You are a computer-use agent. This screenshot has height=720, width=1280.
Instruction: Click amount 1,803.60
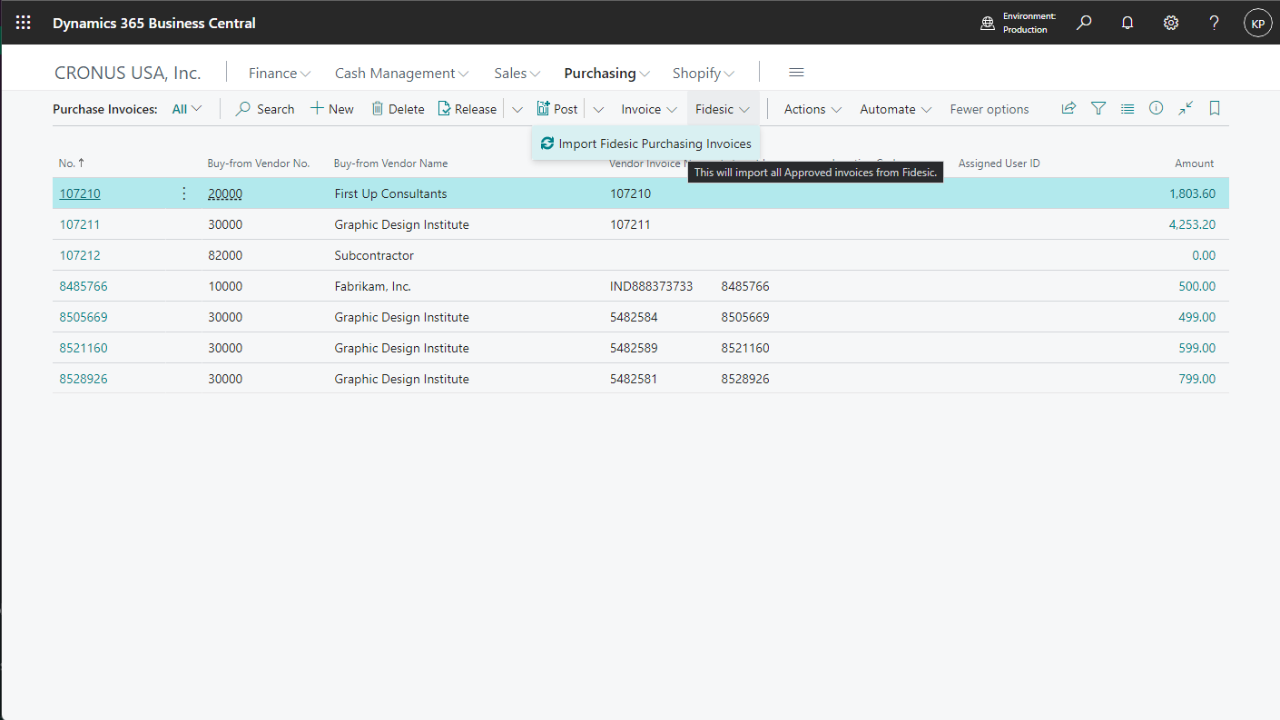click(1192, 194)
